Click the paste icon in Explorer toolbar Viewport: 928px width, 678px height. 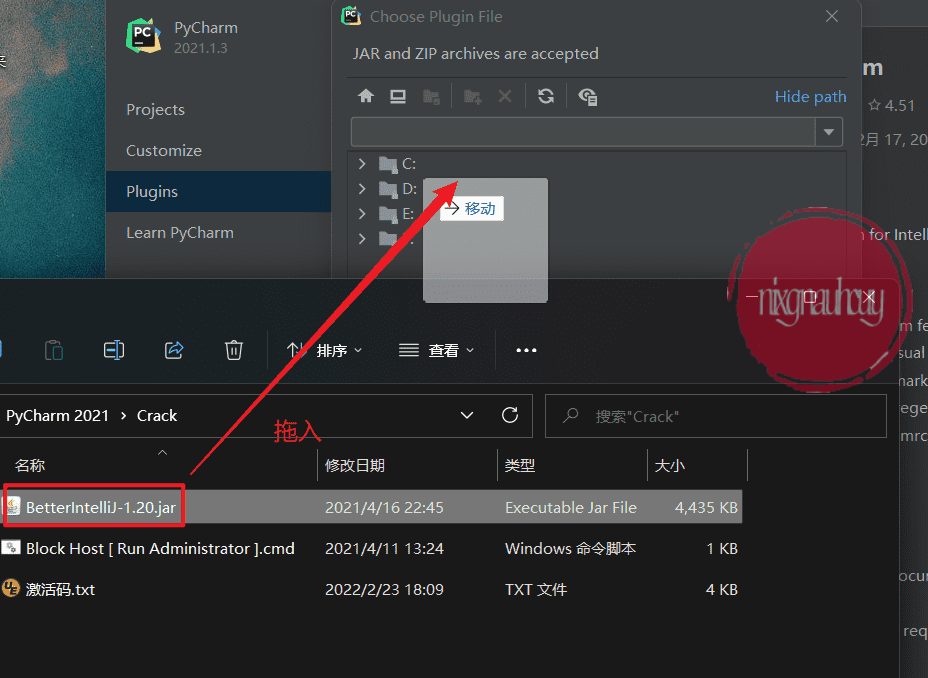(54, 350)
